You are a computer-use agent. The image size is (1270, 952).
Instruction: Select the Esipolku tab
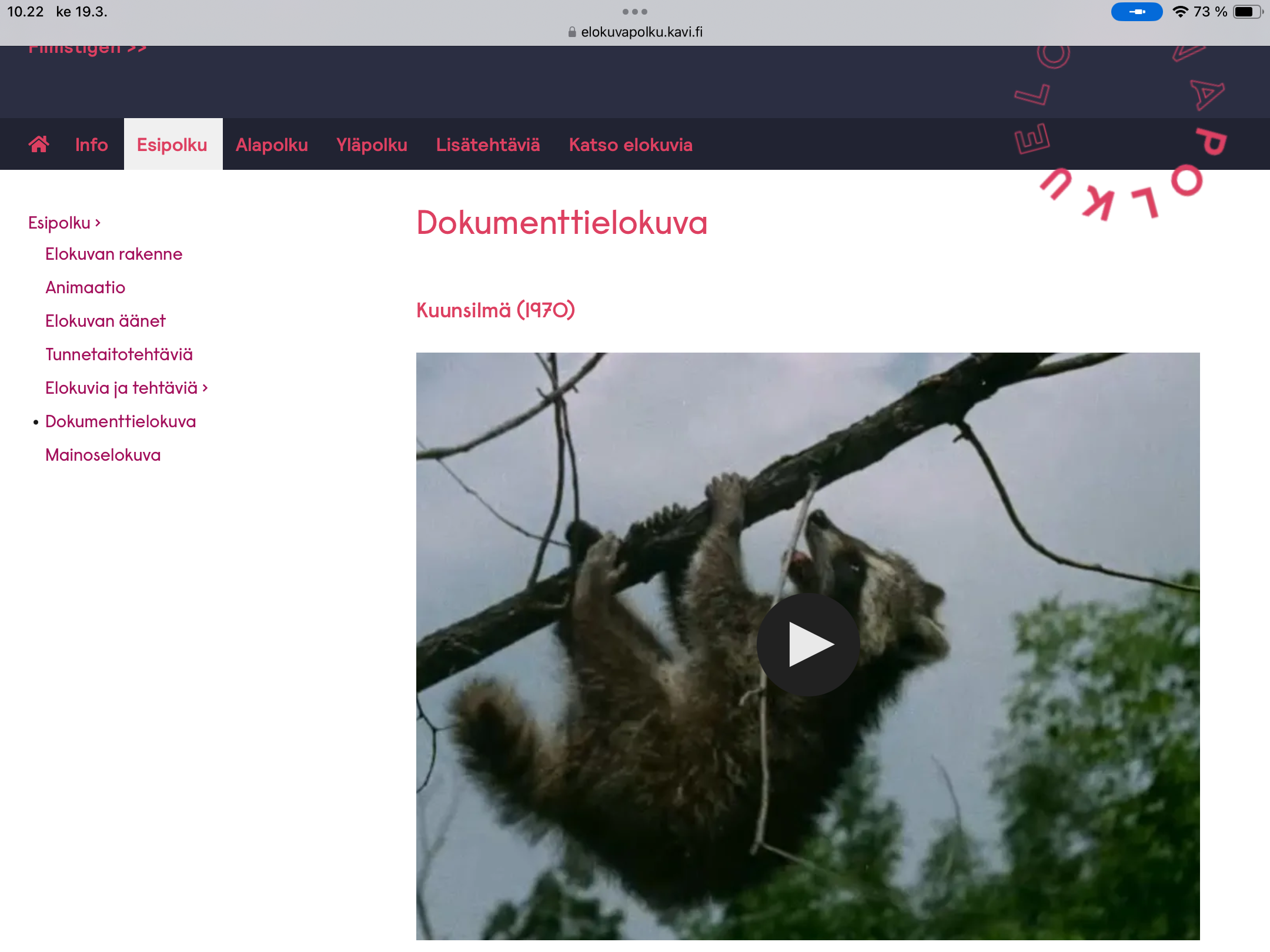tap(172, 145)
